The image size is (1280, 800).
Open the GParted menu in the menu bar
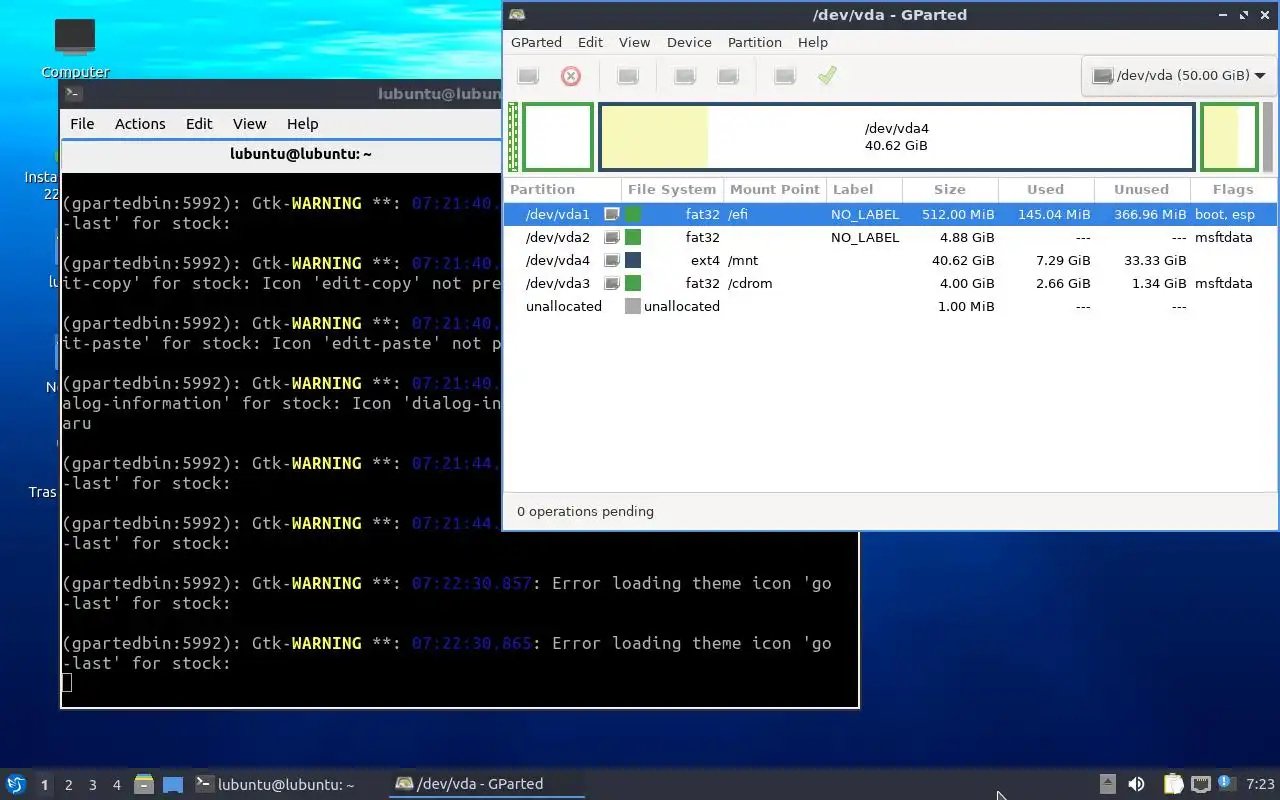(x=536, y=42)
